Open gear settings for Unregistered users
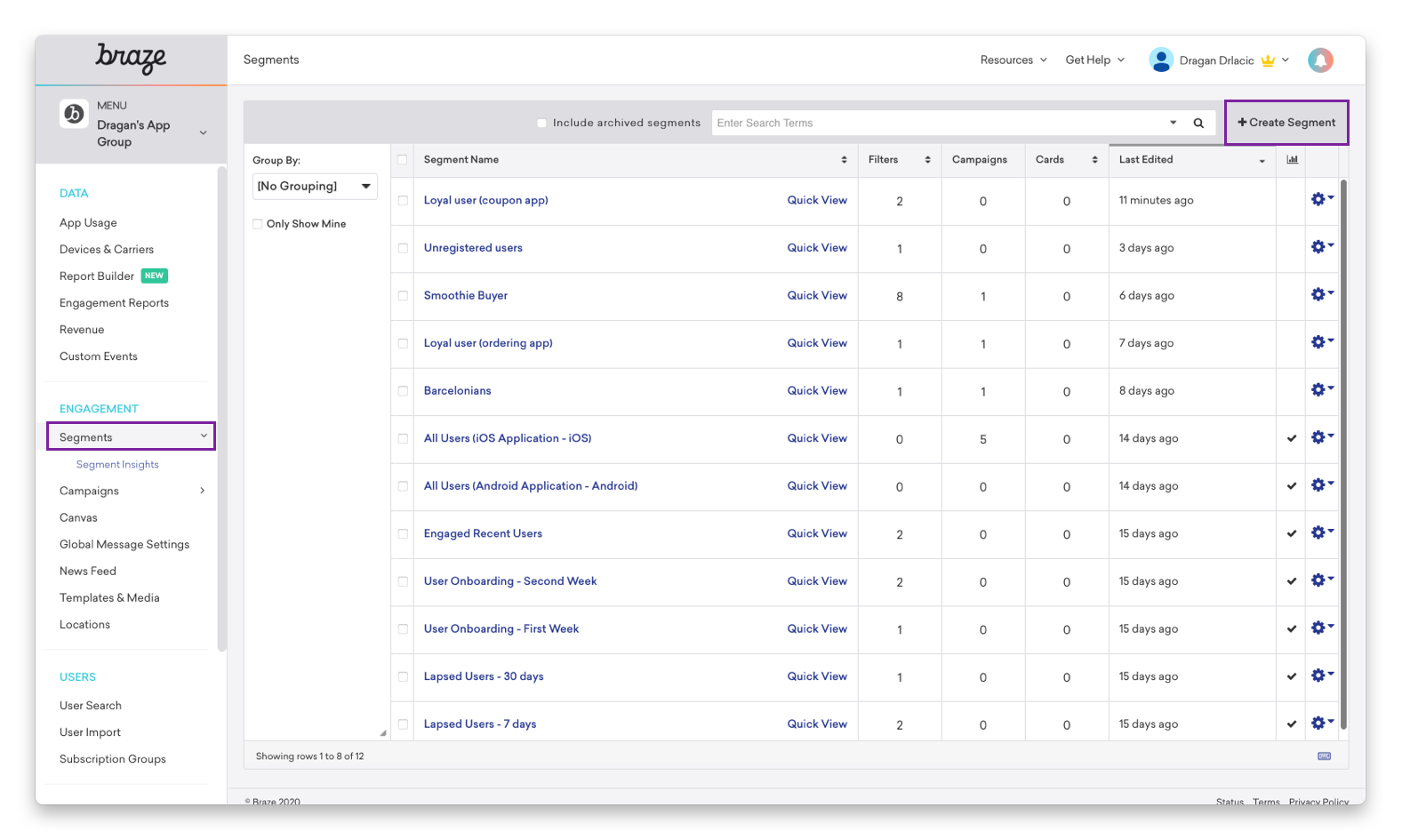Image resolution: width=1402 pixels, height=840 pixels. point(1322,247)
